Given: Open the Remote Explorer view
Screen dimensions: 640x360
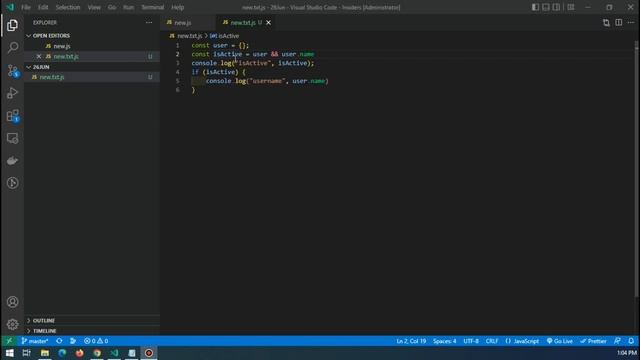Looking at the screenshot, I should click(x=12, y=138).
